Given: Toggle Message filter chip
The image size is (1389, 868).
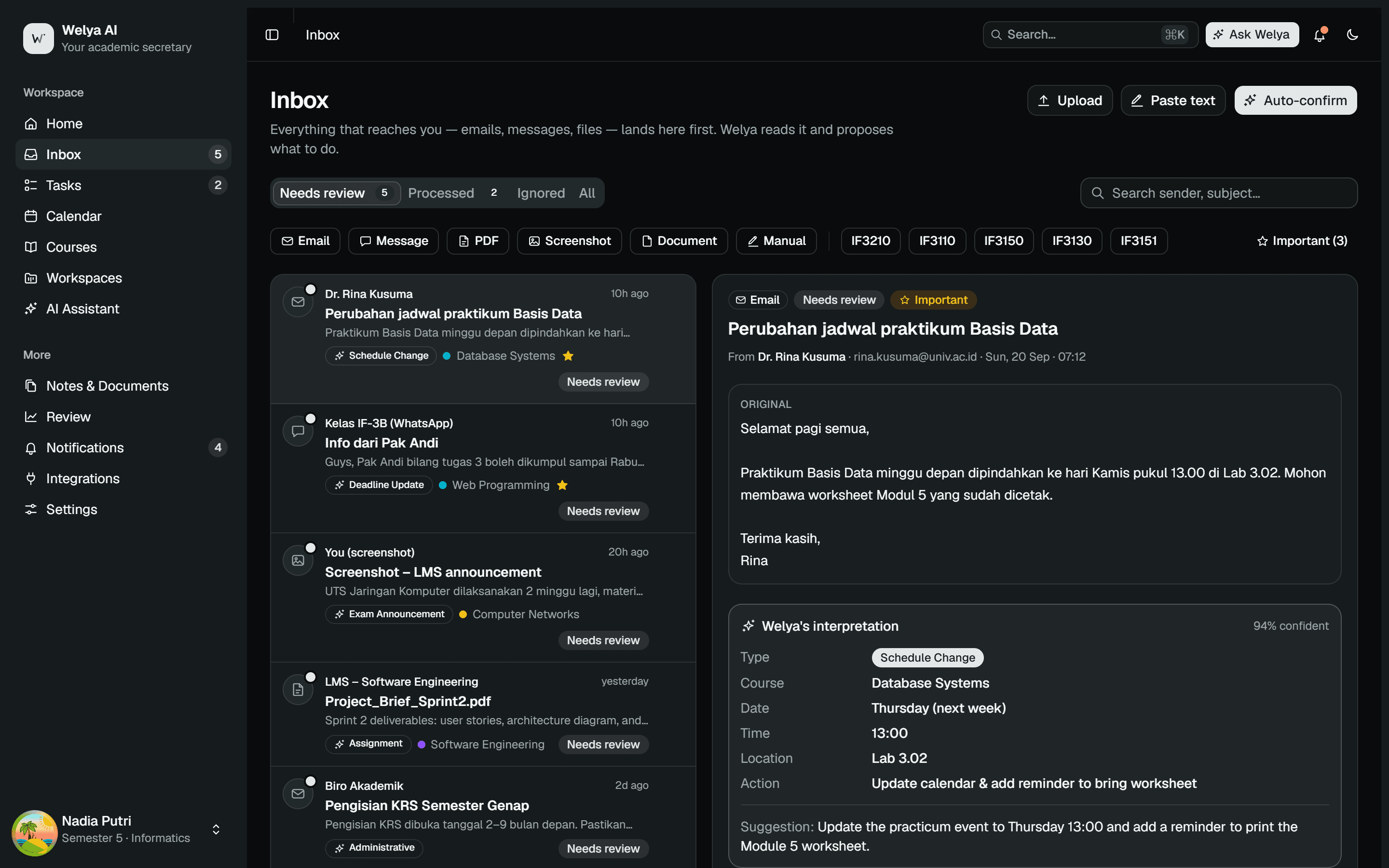Looking at the screenshot, I should (394, 241).
